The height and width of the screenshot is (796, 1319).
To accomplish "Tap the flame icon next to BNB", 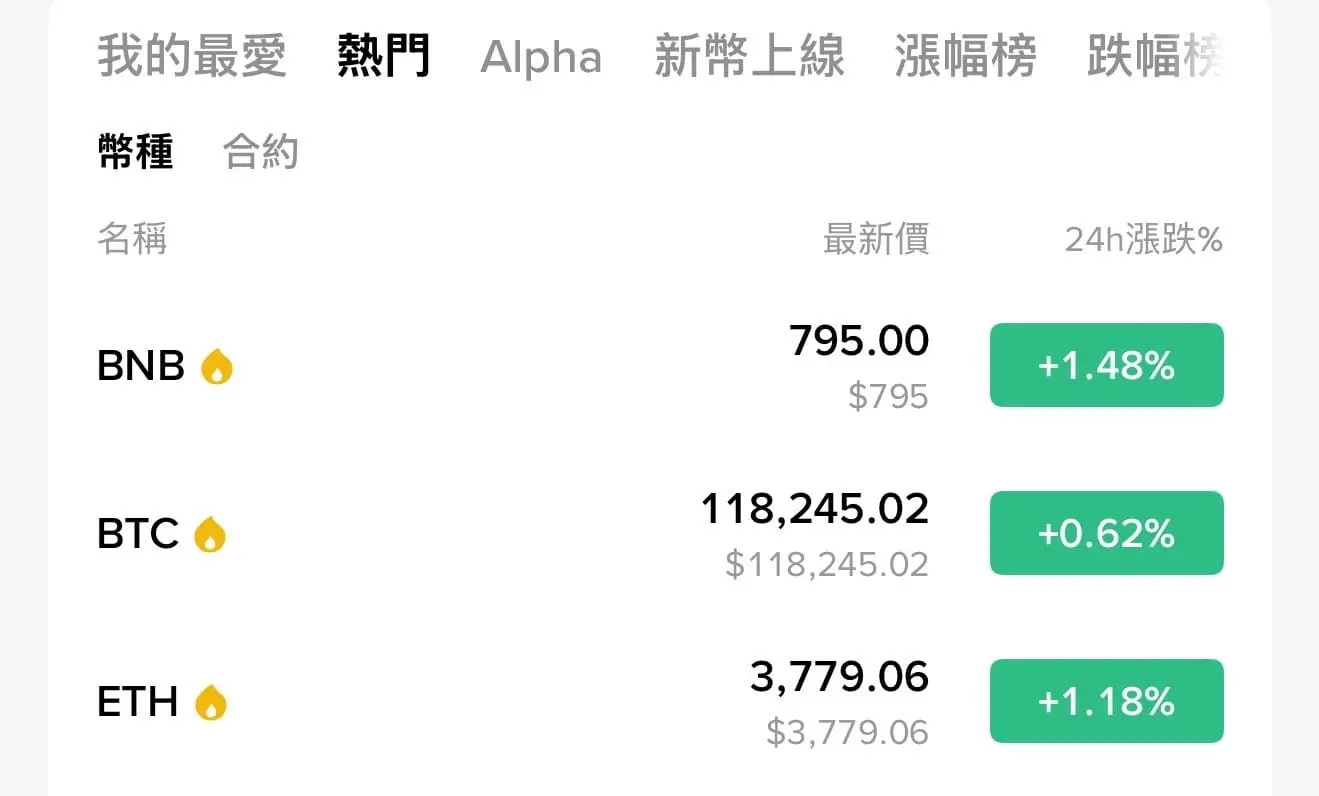I will tap(217, 367).
